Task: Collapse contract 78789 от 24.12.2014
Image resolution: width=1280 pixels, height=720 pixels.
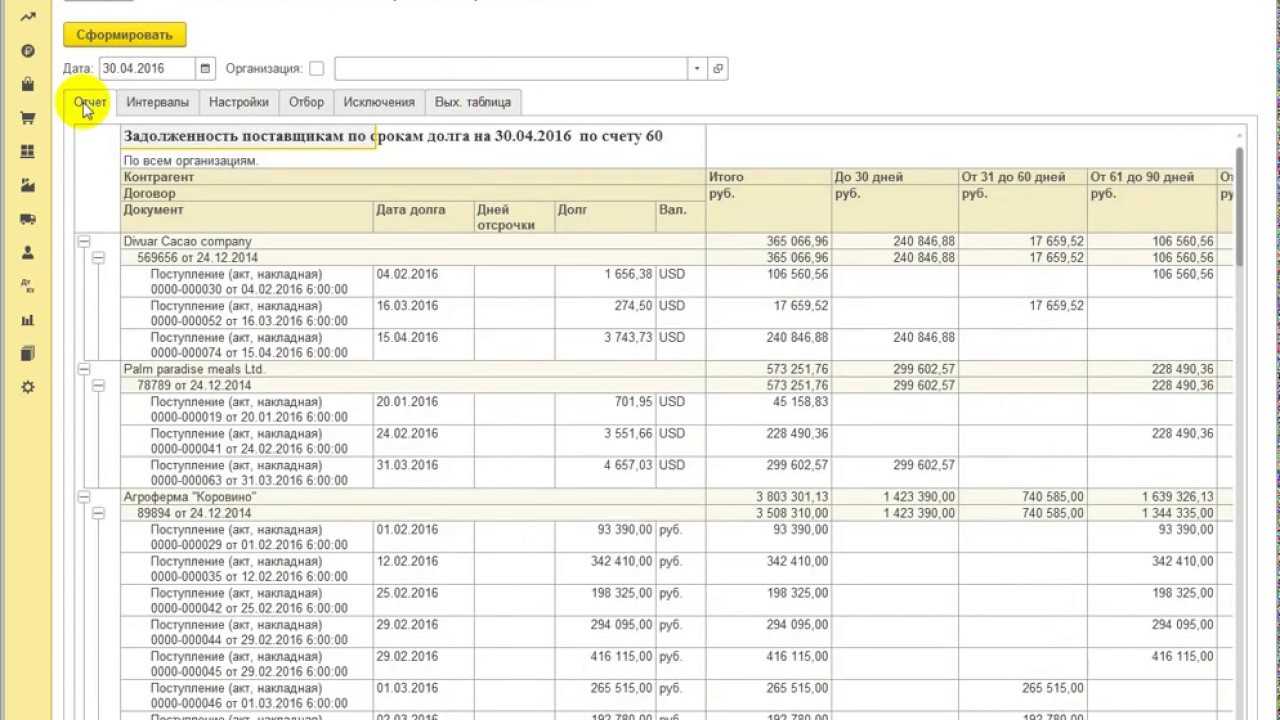Action: point(98,386)
